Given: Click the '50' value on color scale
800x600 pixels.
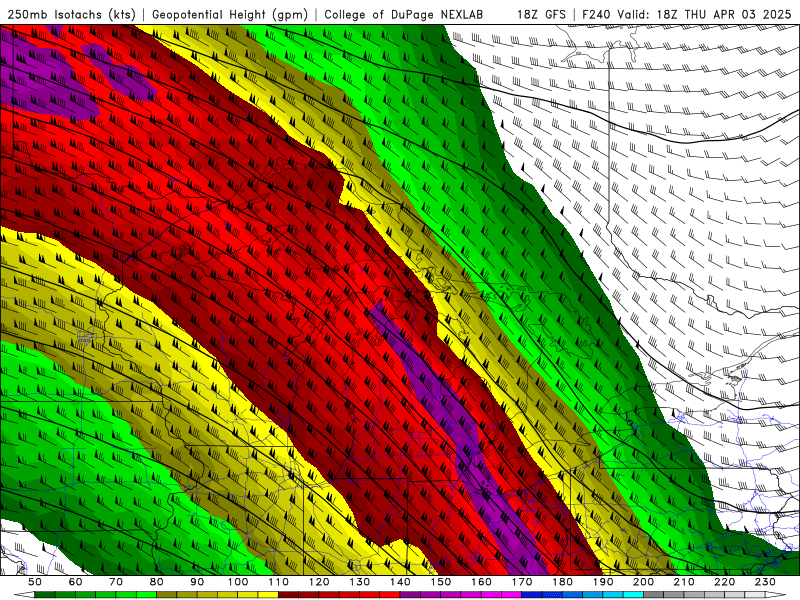Looking at the screenshot, I should click(x=35, y=582).
